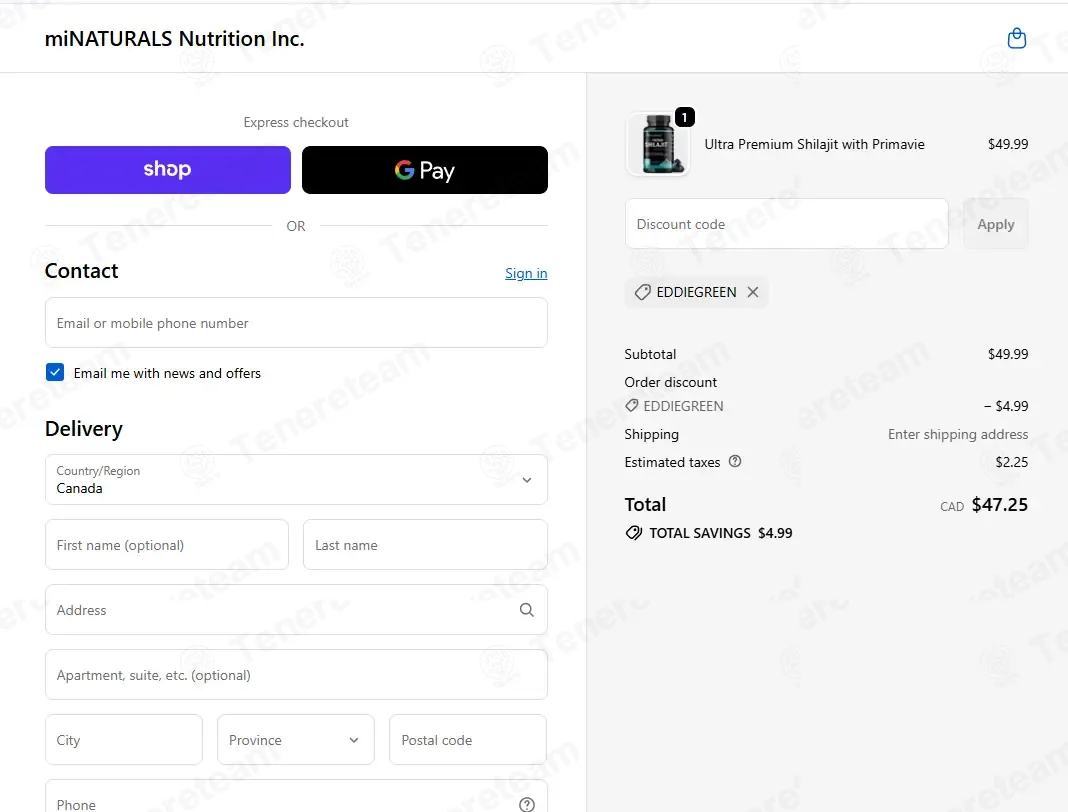Screen dimensions: 1068x812
Task: Click the Shilajit product thumbnail
Action: (x=657, y=144)
